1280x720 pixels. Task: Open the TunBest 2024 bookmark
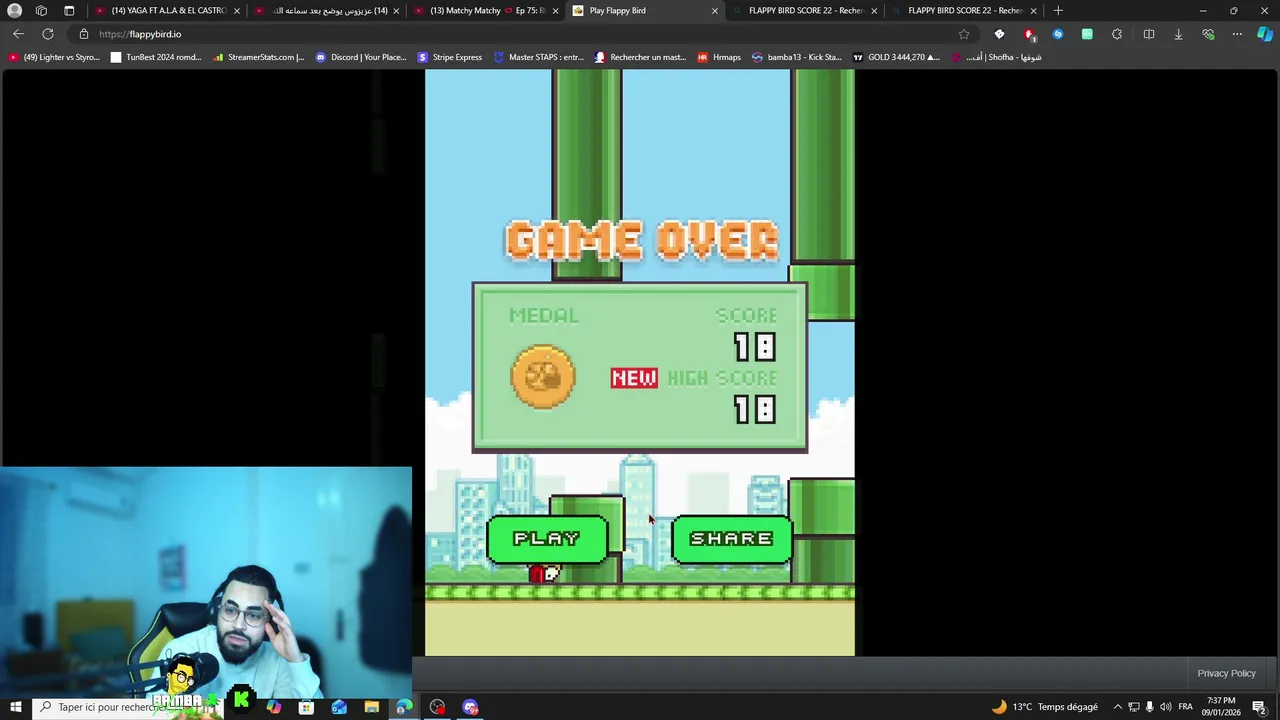(156, 57)
